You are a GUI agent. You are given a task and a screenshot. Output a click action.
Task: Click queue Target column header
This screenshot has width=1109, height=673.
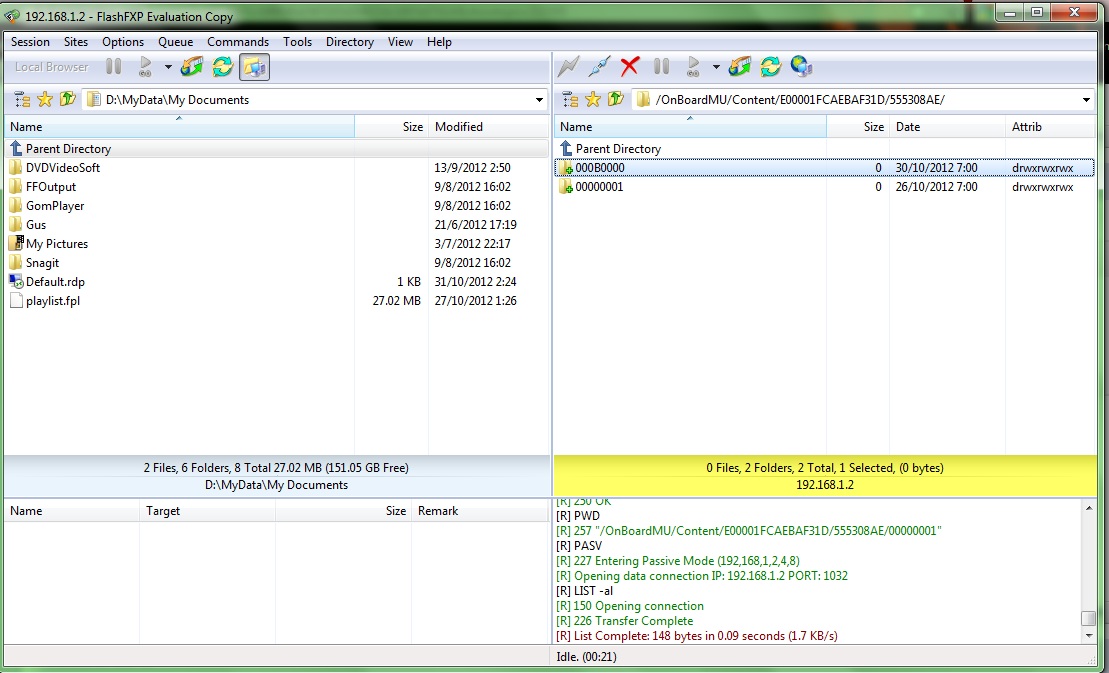click(207, 510)
